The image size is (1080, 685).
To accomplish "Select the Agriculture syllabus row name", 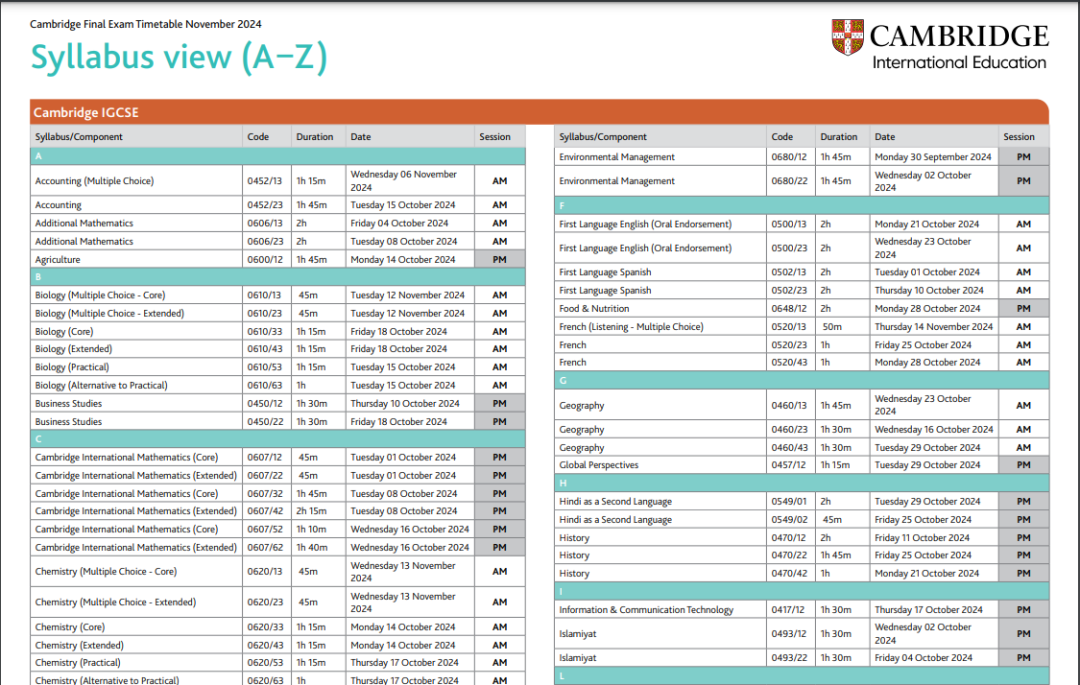I will 57,260.
